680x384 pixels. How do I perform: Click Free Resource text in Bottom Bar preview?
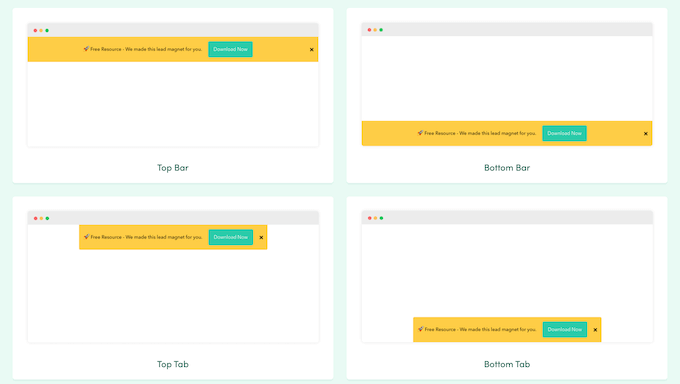480,133
